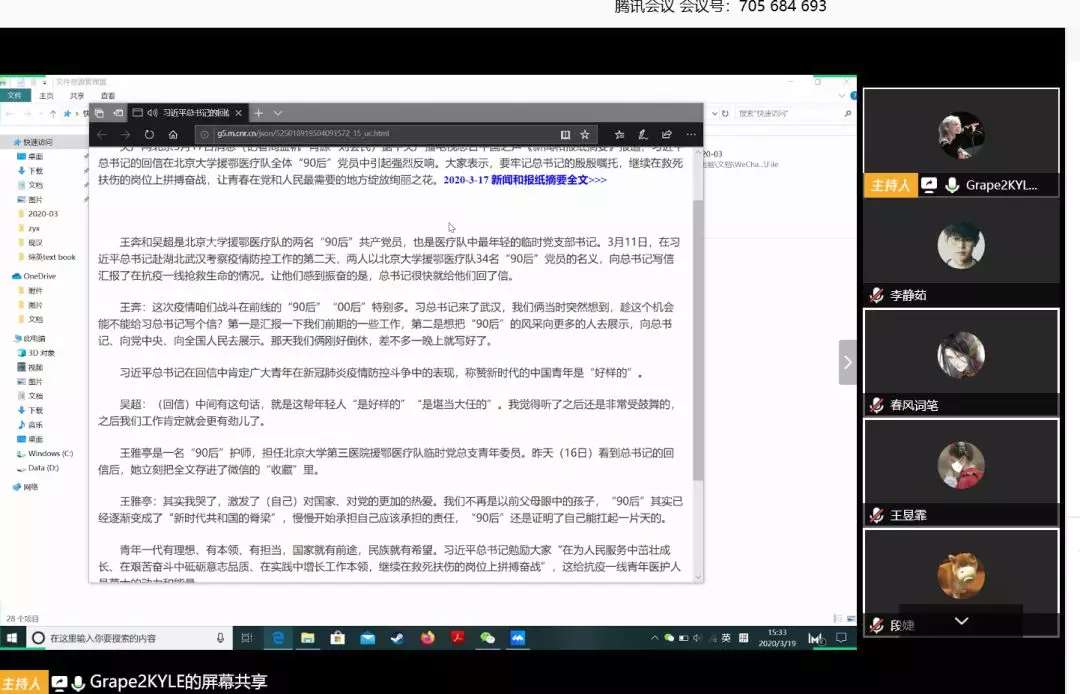Refresh the page in Edge browser

pyautogui.click(x=149, y=134)
